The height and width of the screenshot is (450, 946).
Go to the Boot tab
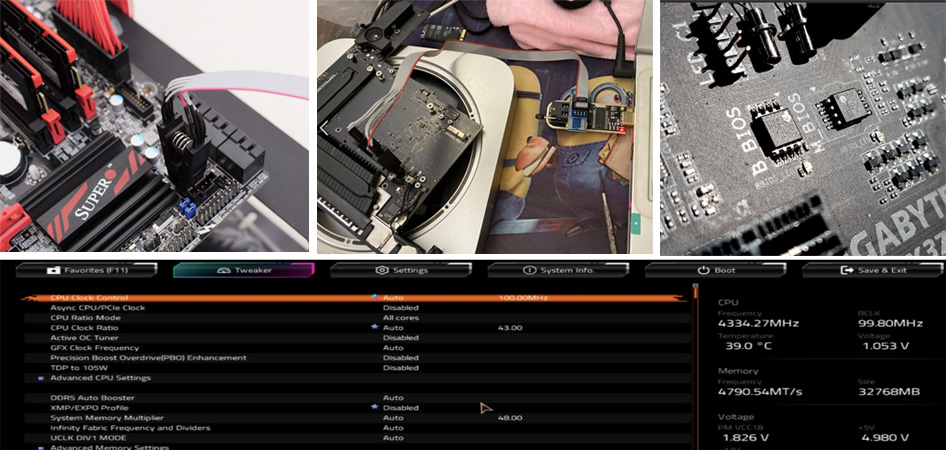click(716, 270)
